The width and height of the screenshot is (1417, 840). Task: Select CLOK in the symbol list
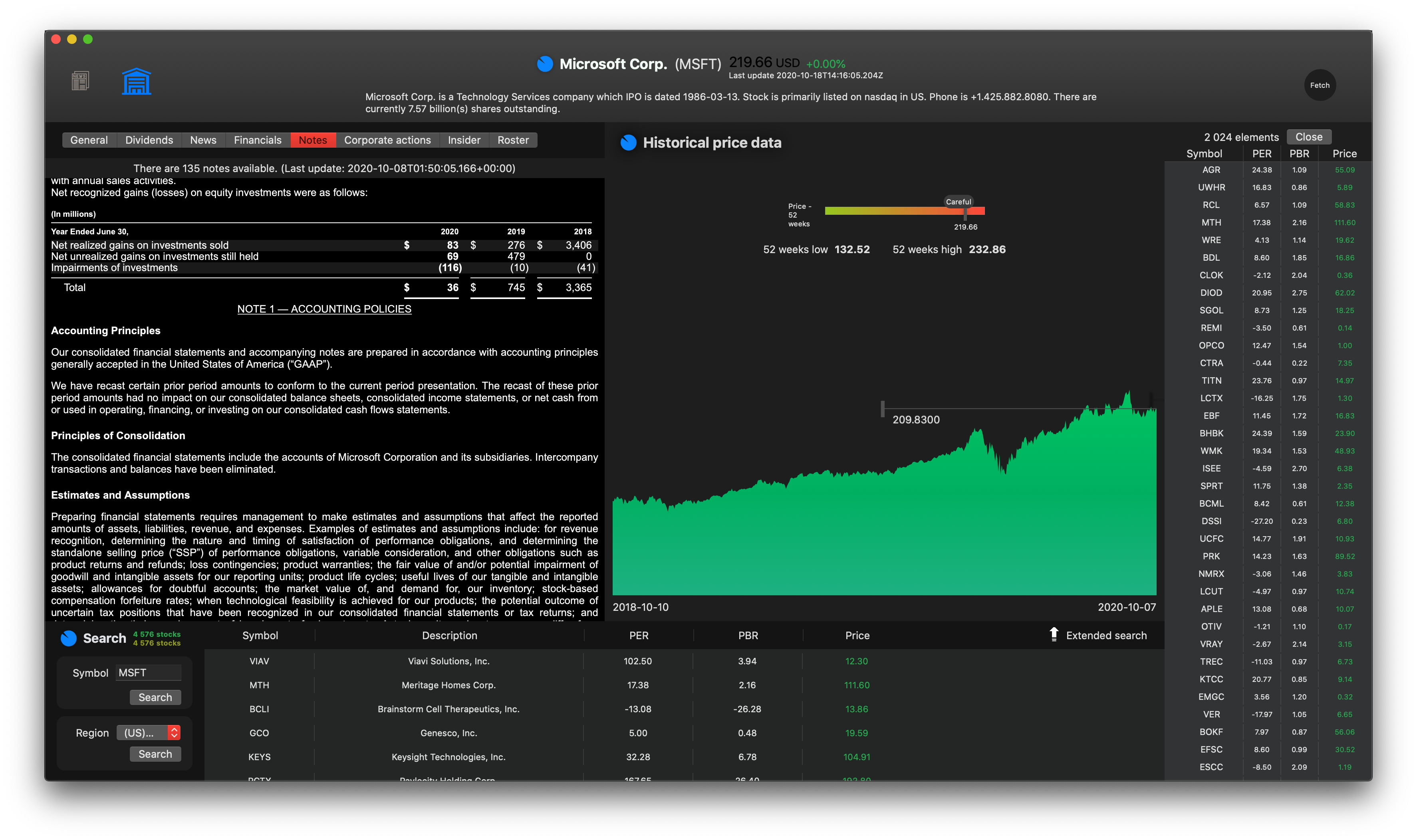[1268, 275]
